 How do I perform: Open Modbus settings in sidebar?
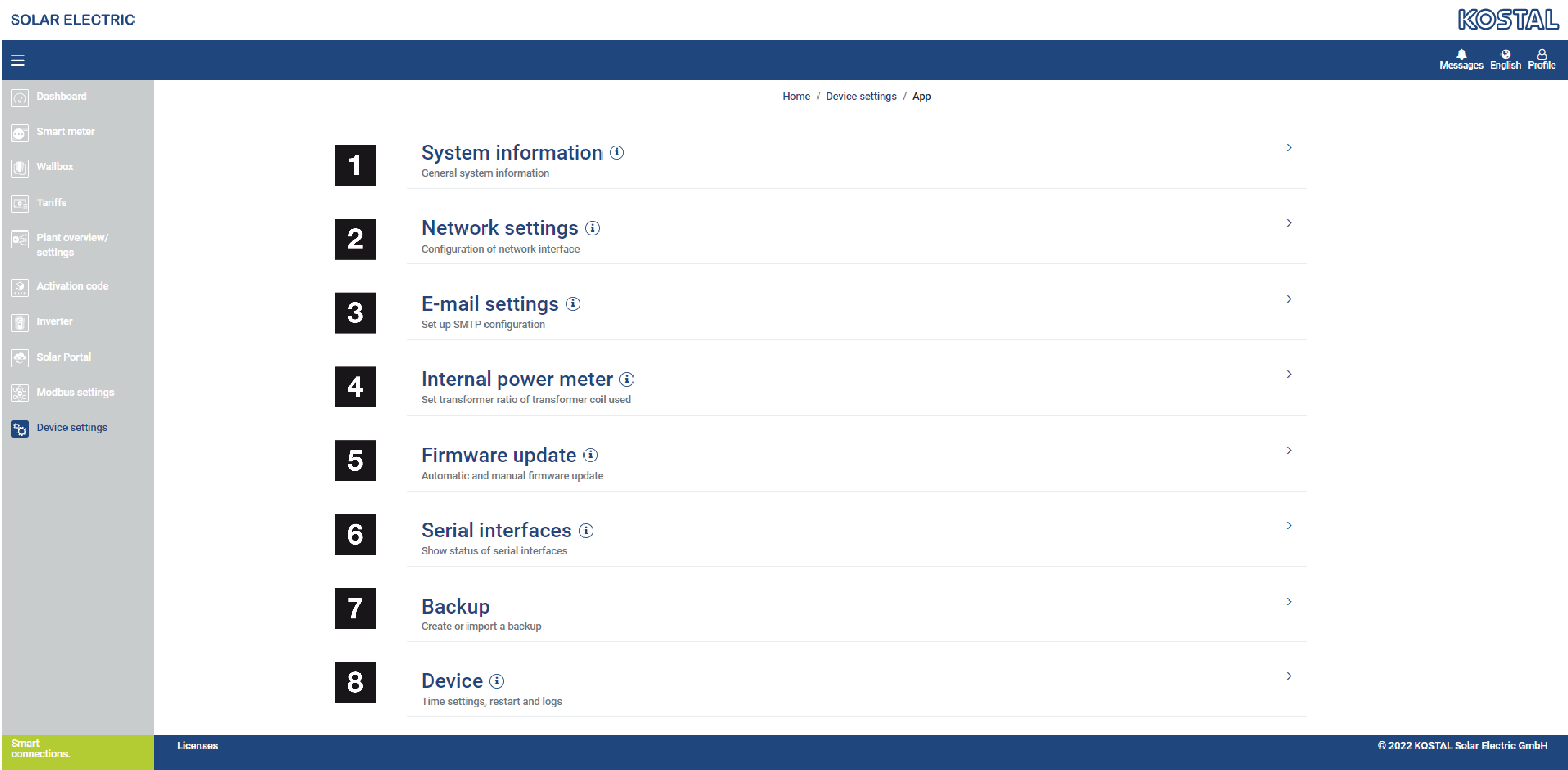pyautogui.click(x=75, y=392)
